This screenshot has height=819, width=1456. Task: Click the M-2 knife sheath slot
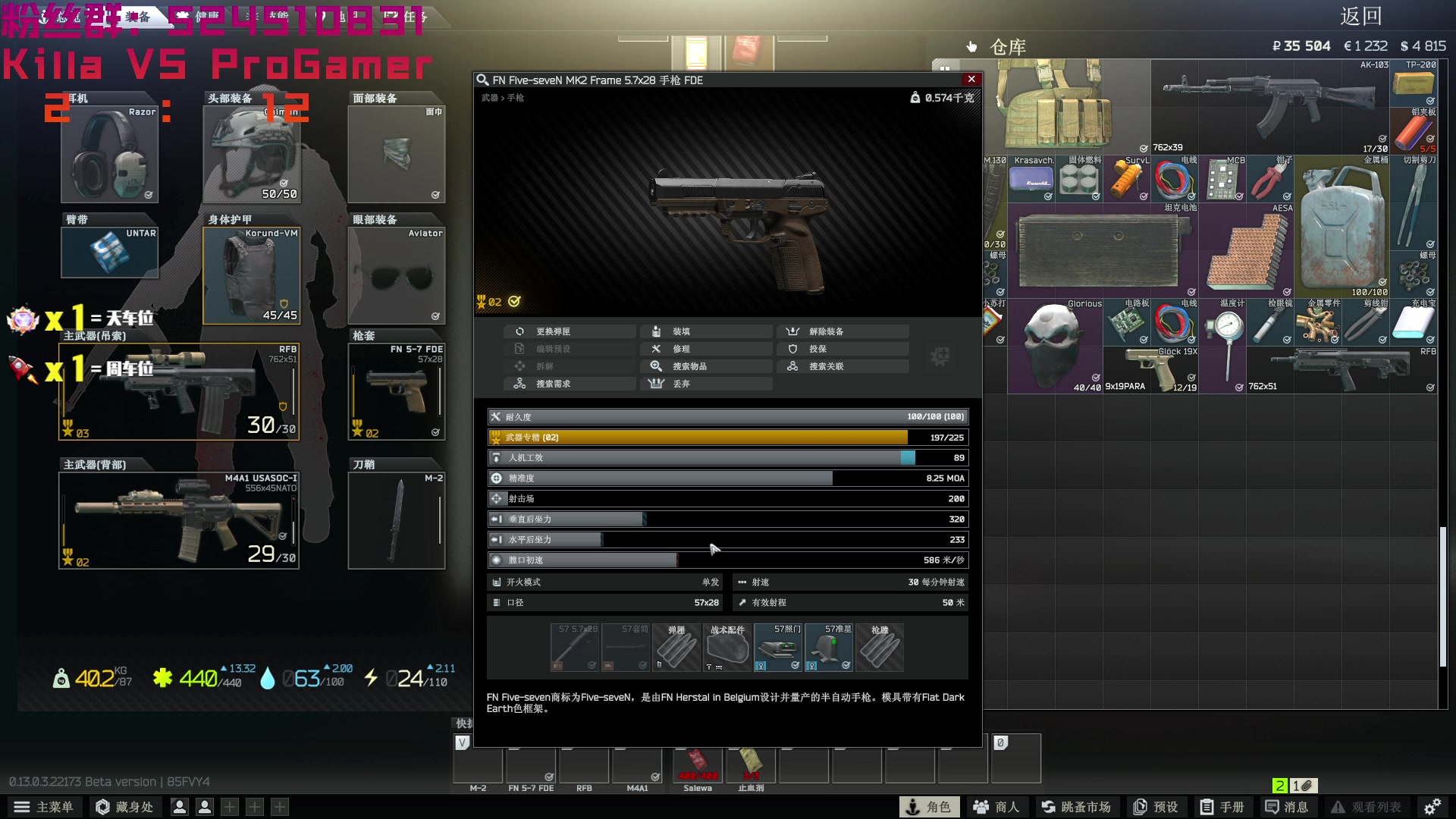pos(396,520)
